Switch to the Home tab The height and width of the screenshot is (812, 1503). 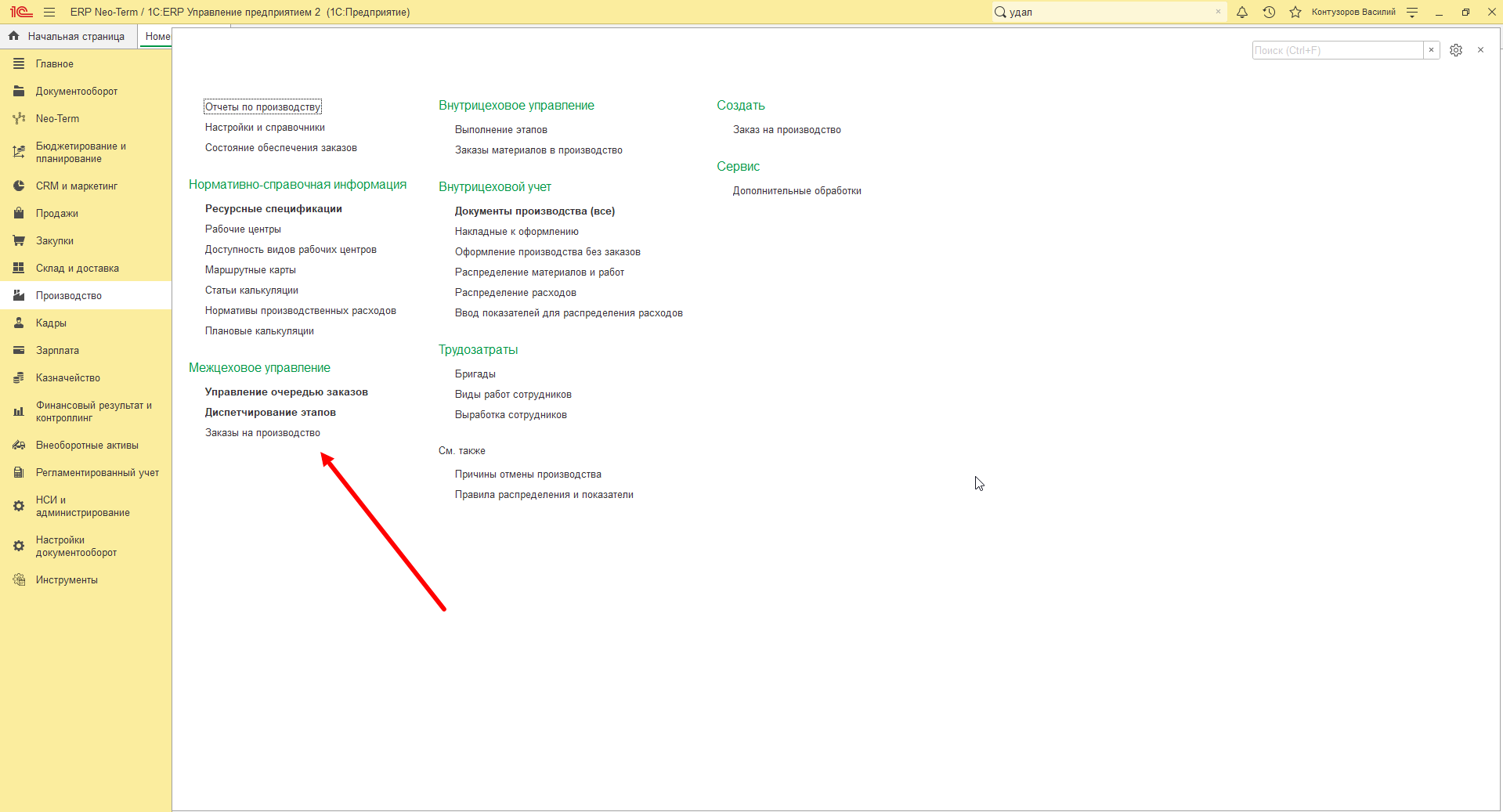point(157,36)
